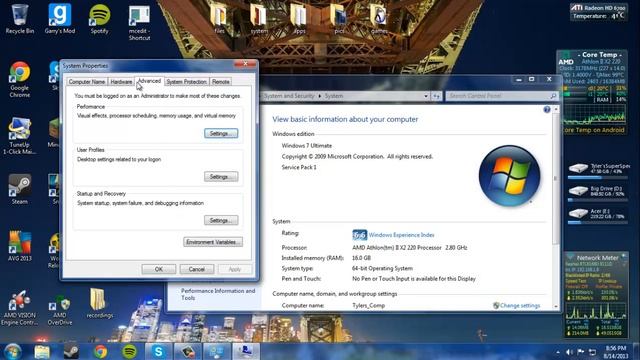Click the Action Center flag tray icon
The height and width of the screenshot is (360, 640).
pyautogui.click(x=581, y=352)
